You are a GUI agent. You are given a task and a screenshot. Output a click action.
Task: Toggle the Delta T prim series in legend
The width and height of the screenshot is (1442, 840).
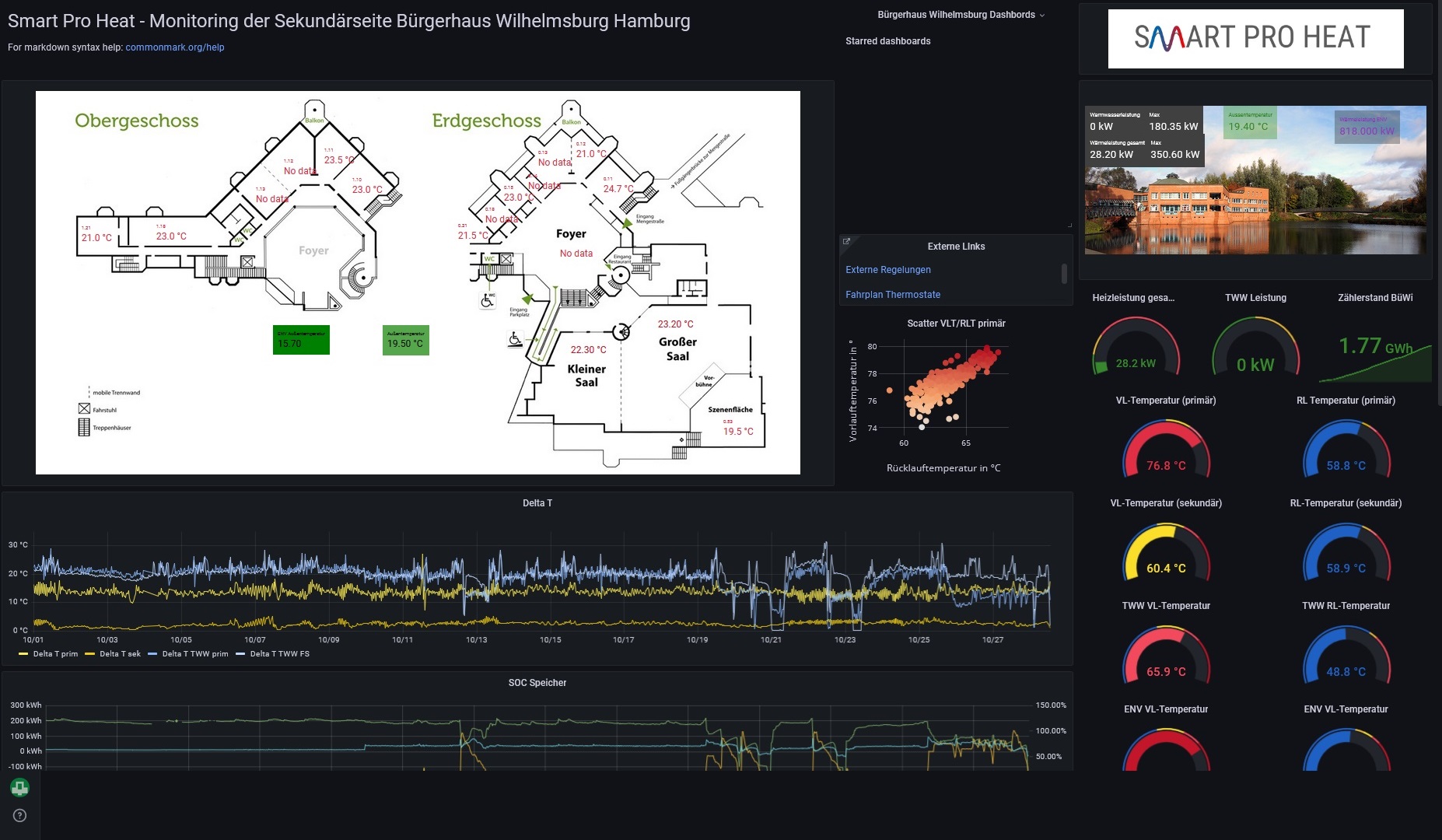point(55,654)
